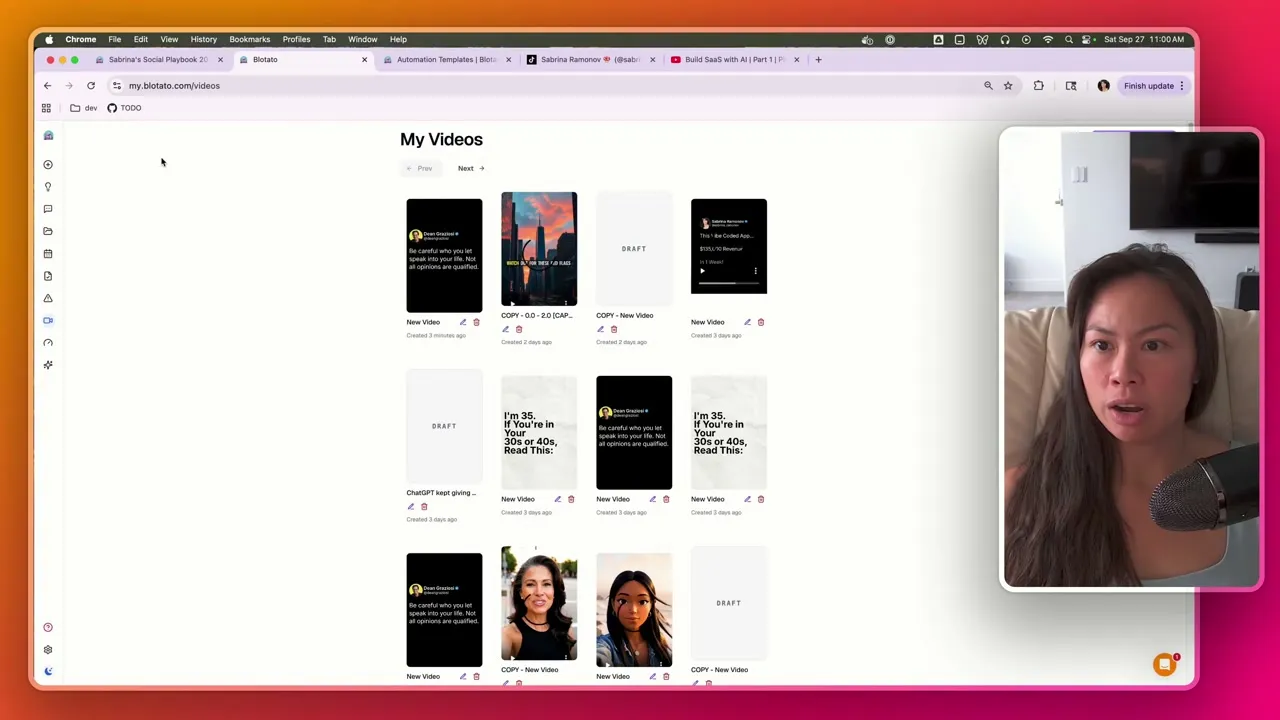Viewport: 1280px width, 720px height.
Task: Open the TODO GitHub bookmark
Action: [x=124, y=108]
